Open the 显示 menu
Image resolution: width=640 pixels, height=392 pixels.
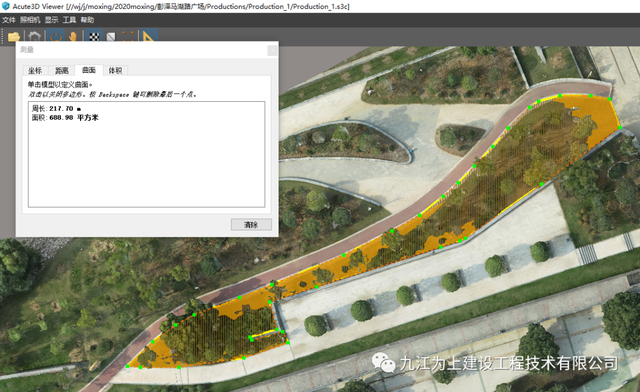(x=51, y=20)
